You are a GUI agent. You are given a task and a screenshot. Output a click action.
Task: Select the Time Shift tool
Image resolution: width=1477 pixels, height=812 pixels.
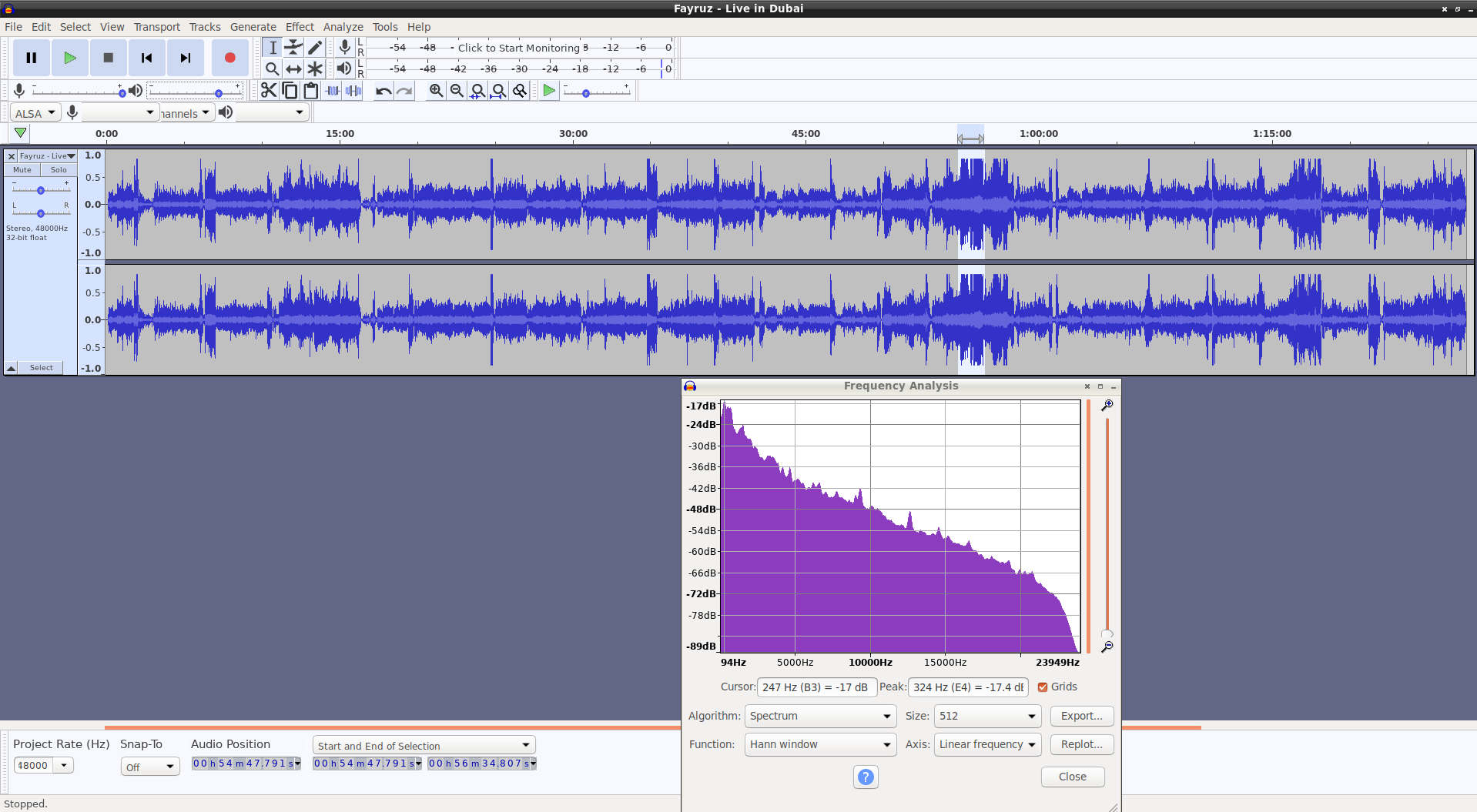click(x=293, y=69)
